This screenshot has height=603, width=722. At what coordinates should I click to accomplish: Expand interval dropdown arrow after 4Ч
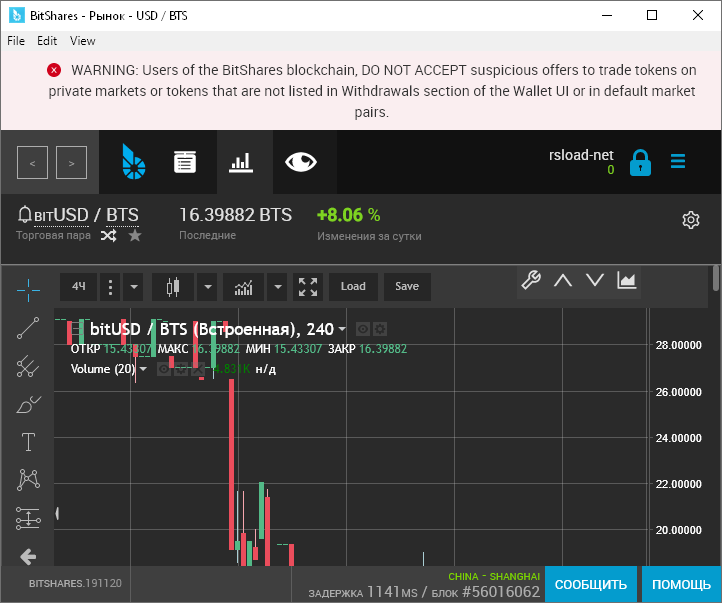coord(134,287)
